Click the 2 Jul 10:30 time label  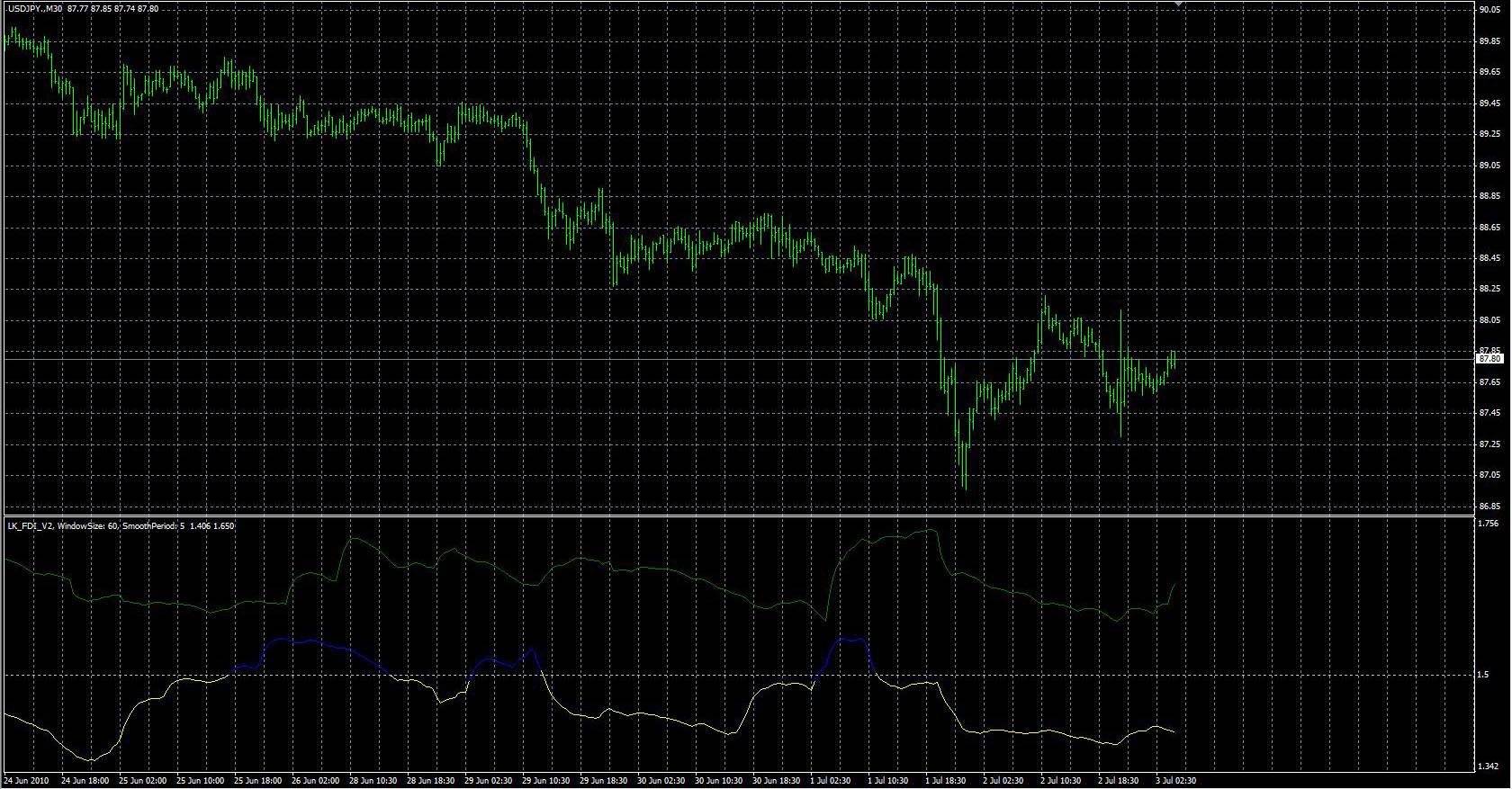[x=1062, y=781]
